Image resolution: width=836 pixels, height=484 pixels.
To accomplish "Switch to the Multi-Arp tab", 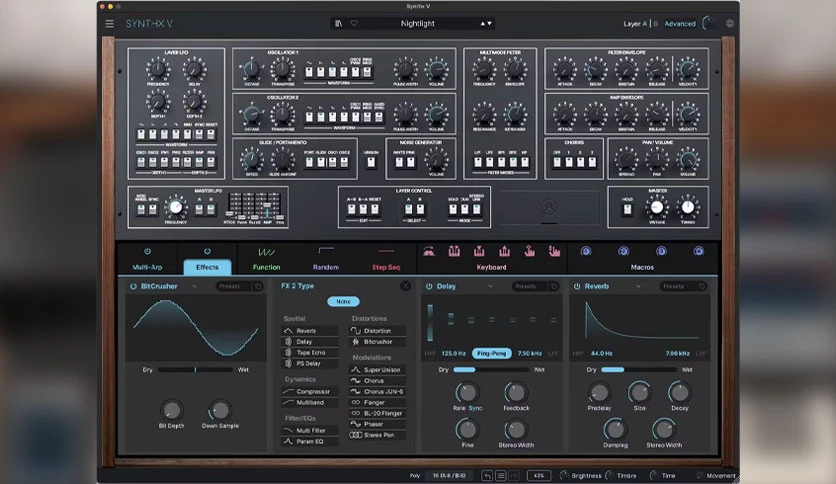I will tap(147, 267).
